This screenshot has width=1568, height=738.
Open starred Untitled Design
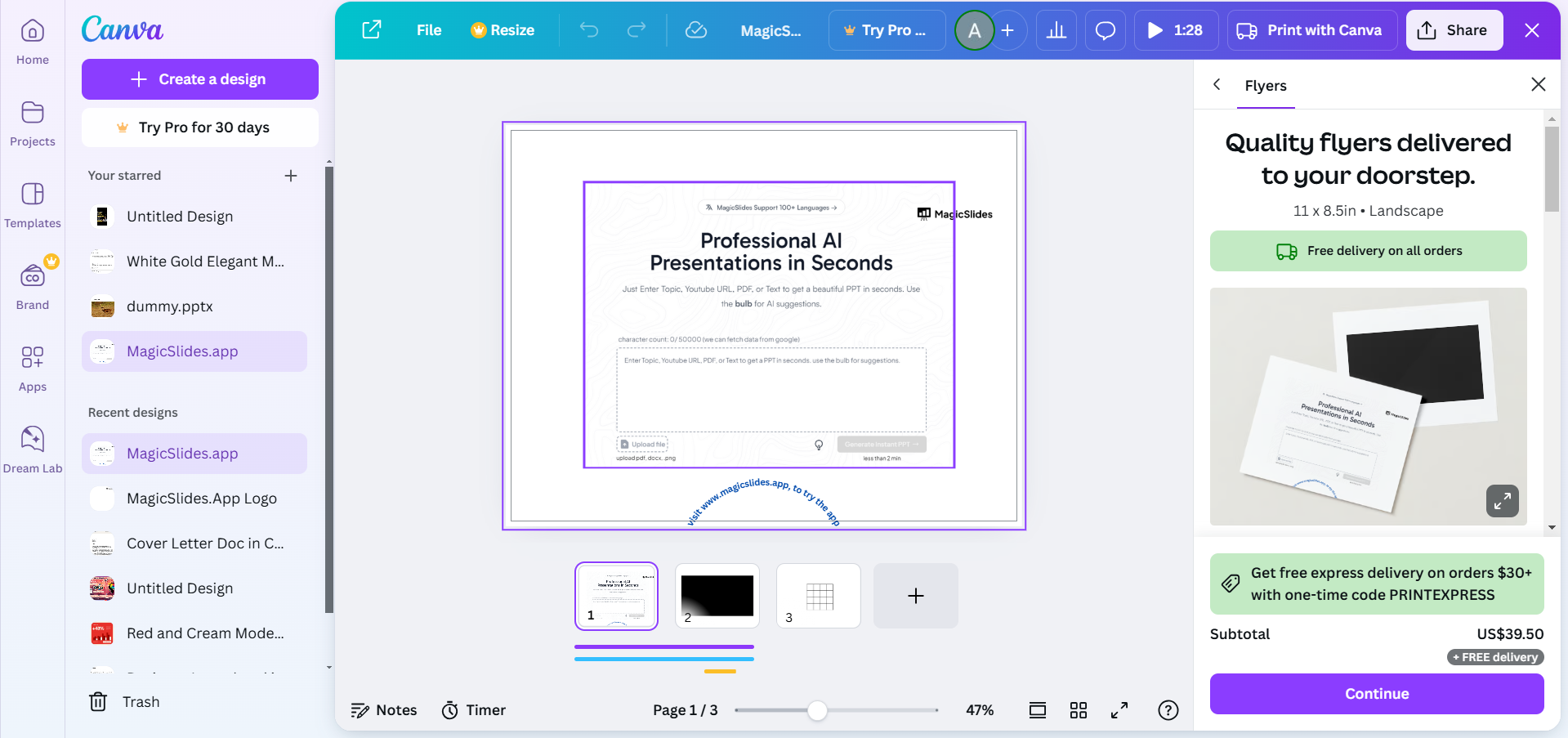194,217
